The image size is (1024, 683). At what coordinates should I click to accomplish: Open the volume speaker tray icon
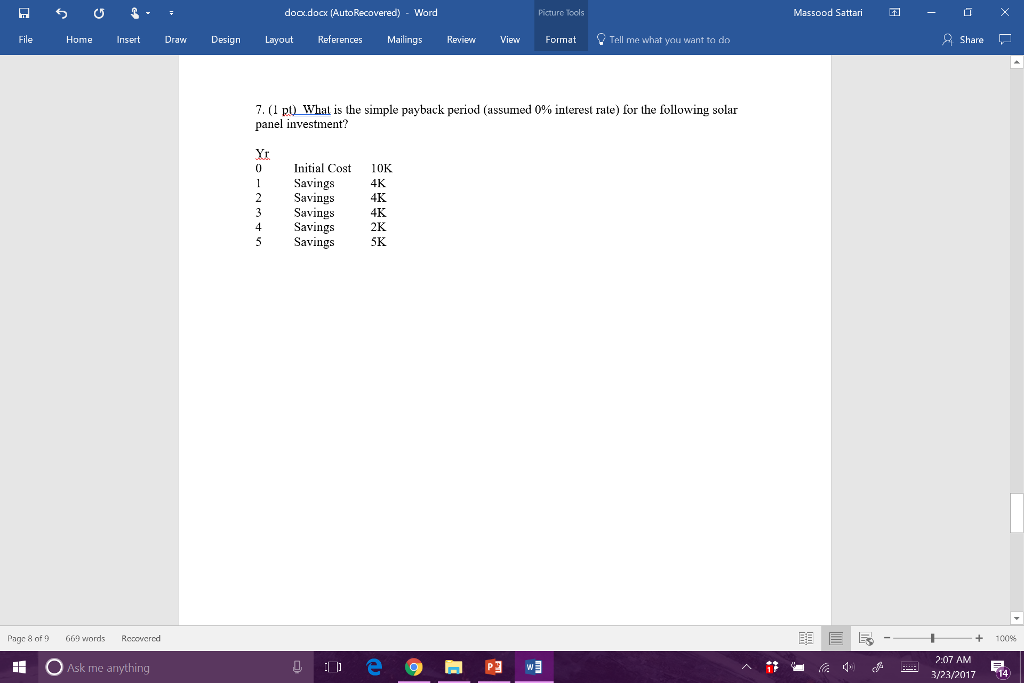tap(848, 667)
